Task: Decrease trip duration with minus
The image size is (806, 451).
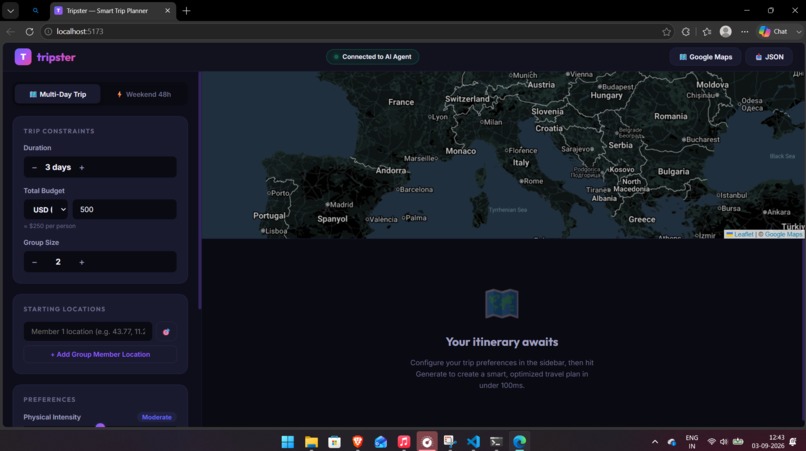Action: click(34, 168)
